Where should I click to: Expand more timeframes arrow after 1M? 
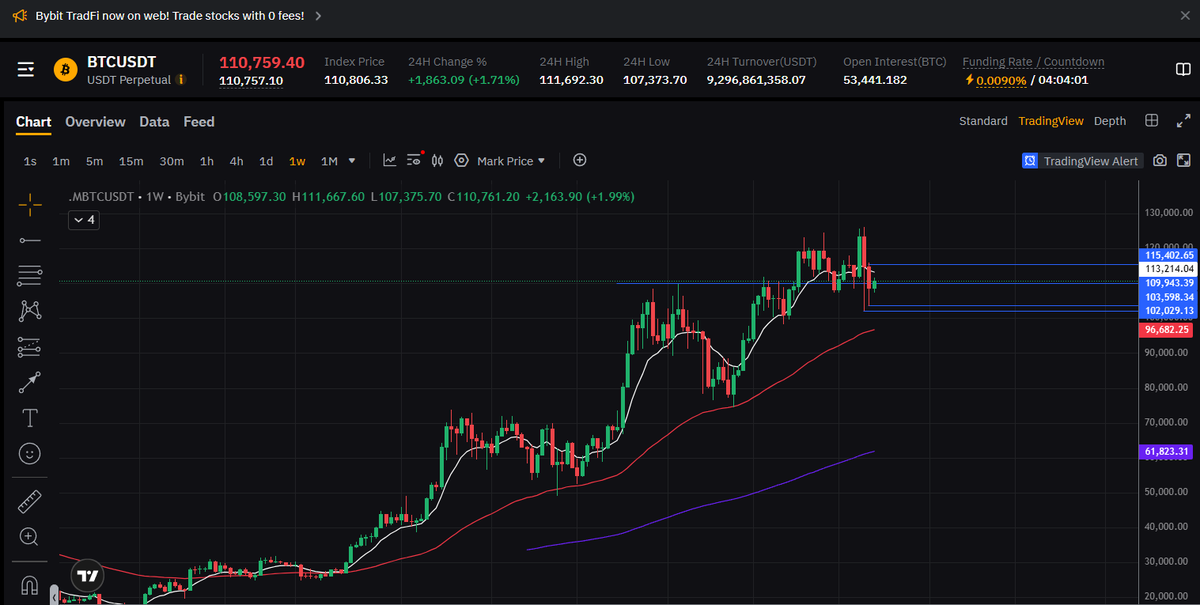tap(351, 160)
